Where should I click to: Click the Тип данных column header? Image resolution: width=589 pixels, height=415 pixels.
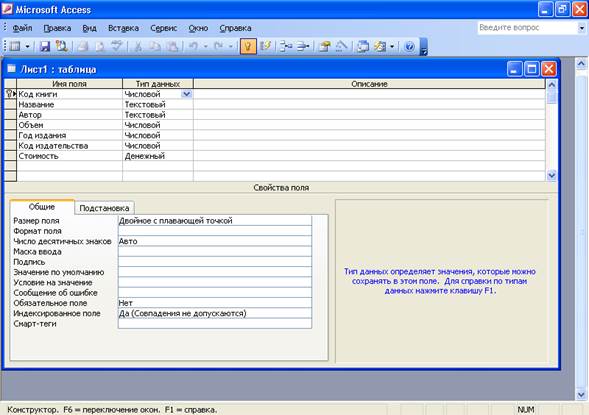[158, 84]
